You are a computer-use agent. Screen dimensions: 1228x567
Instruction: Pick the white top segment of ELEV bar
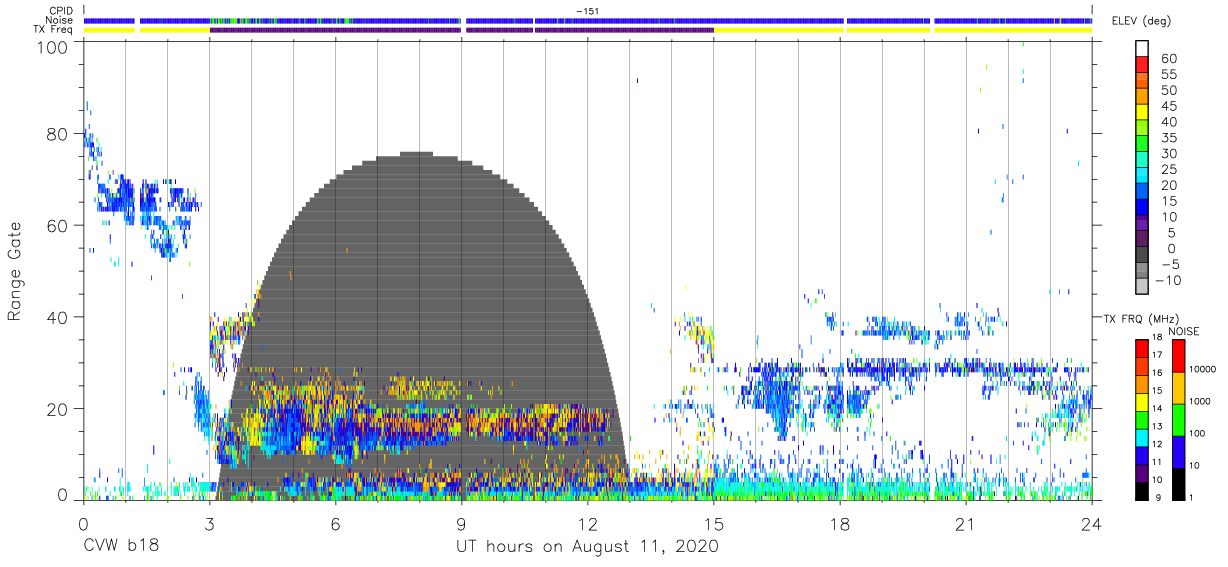(x=1142, y=49)
